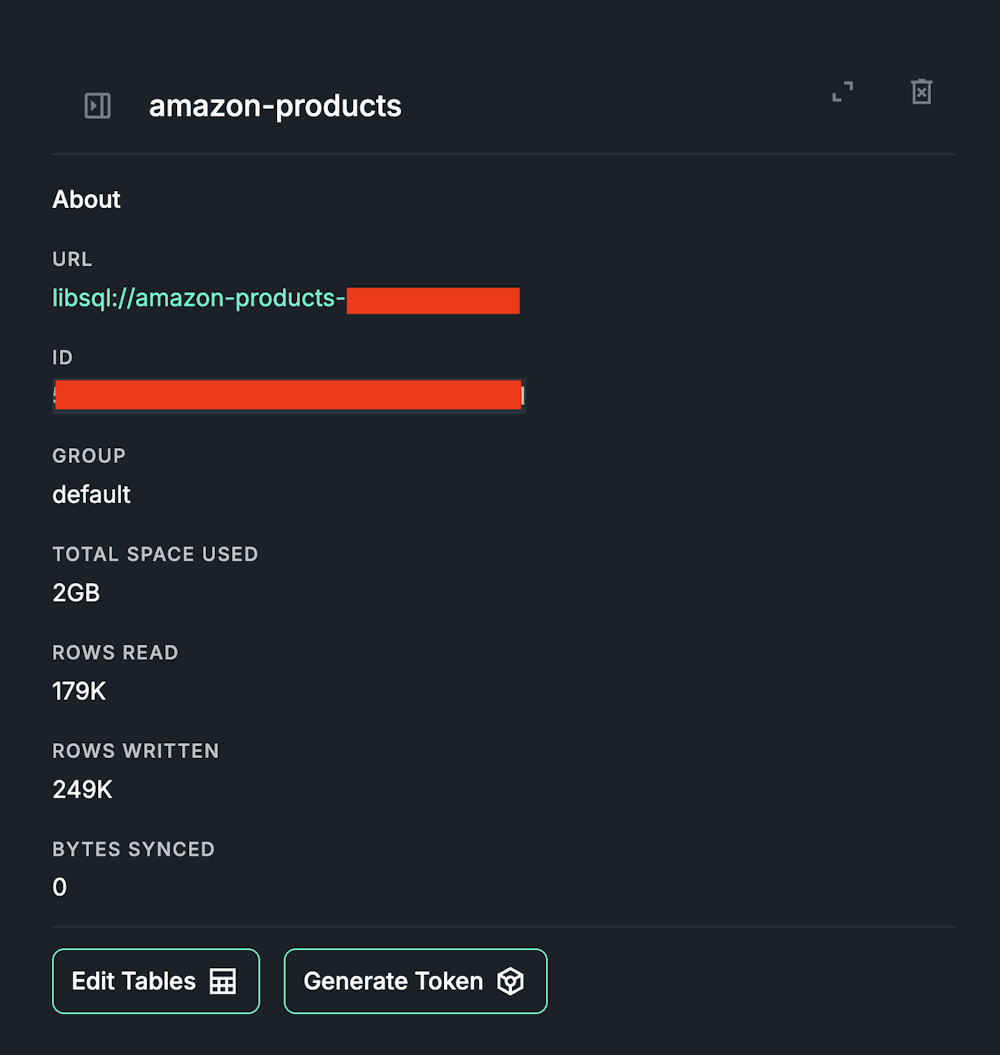This screenshot has width=1000, height=1055.
Task: Select the redacted database ID value
Action: pyautogui.click(x=288, y=395)
